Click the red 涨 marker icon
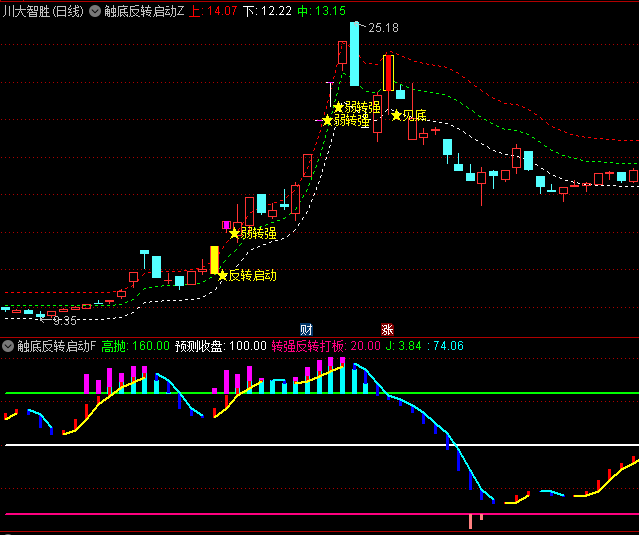The height and width of the screenshot is (535, 639). pyautogui.click(x=387, y=329)
